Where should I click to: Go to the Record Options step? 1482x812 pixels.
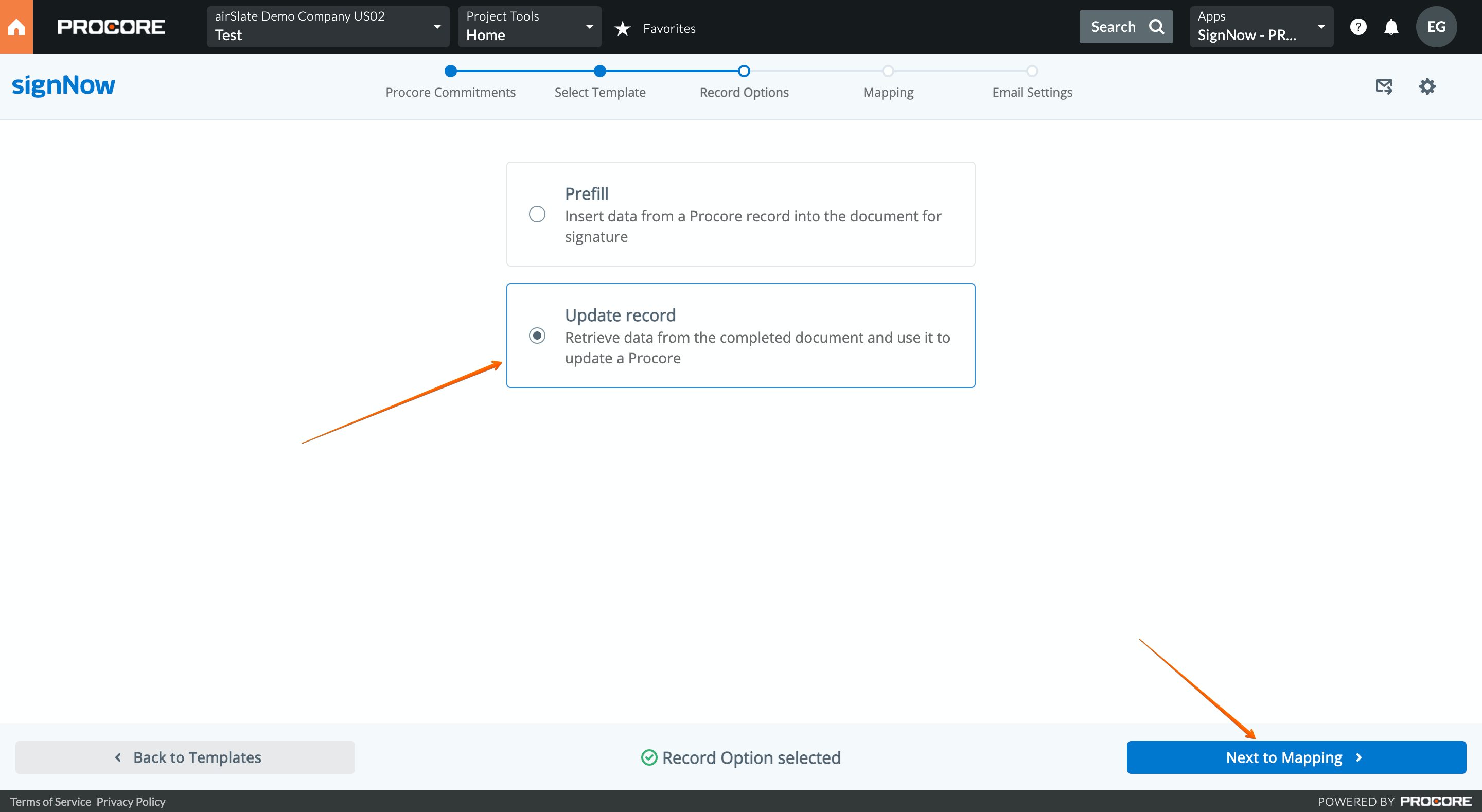744,92
